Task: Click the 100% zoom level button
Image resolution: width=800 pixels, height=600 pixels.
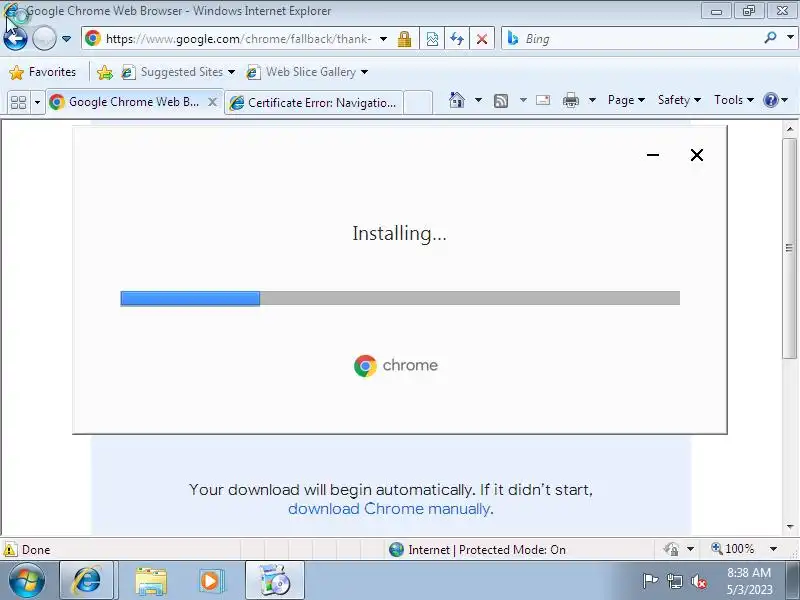Action: (733, 549)
